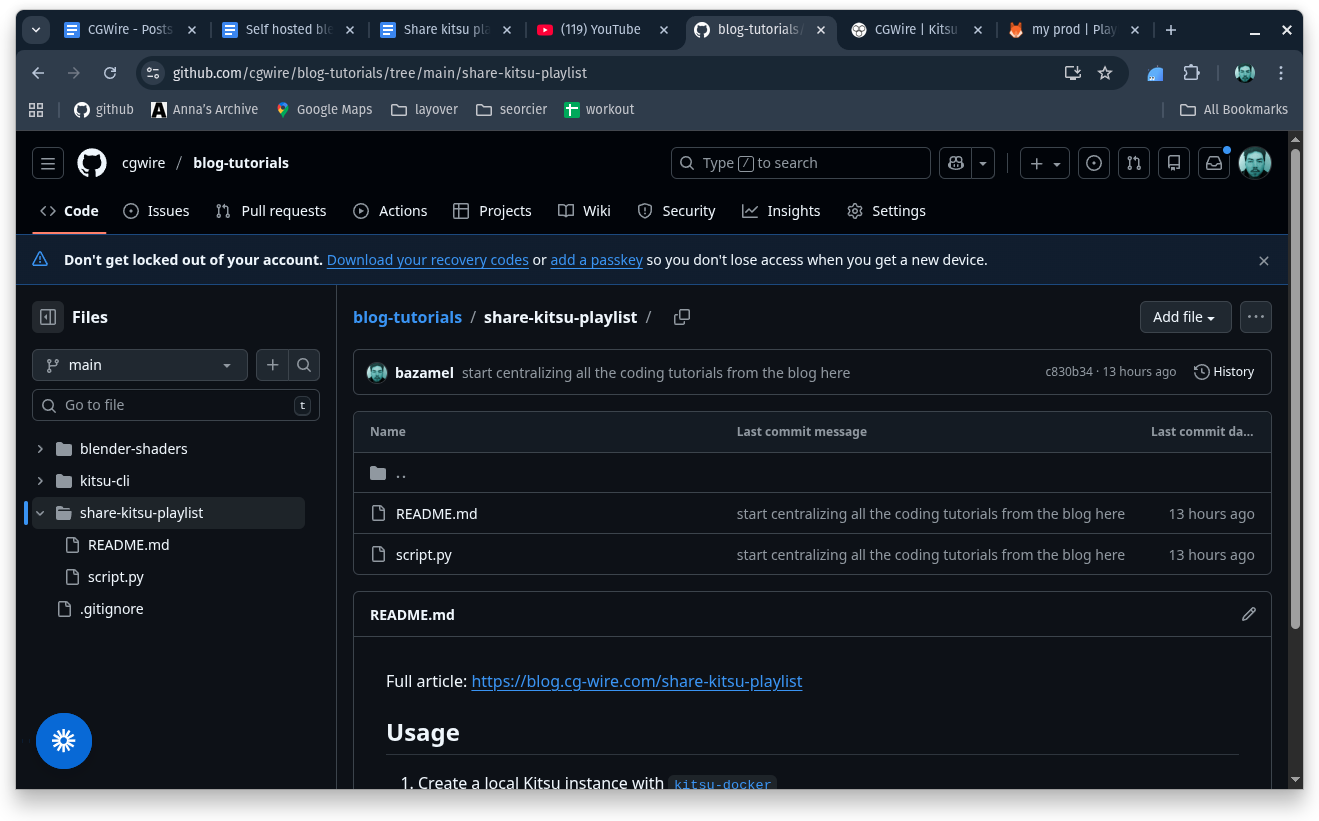This screenshot has width=1319, height=821.
Task: Click the page vertical scrollbar
Action: coord(1295,390)
